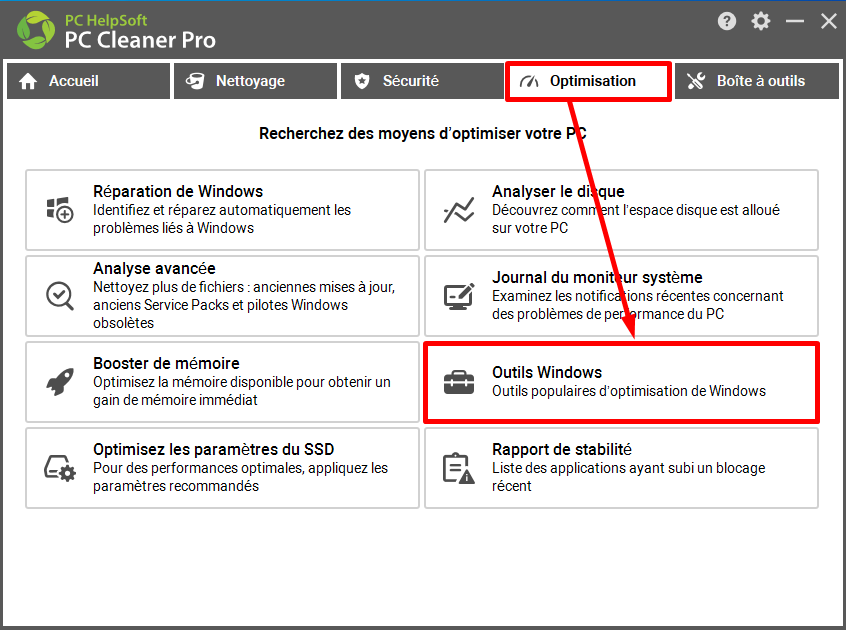Open Optimisez les paramètres du SSD

(222, 468)
